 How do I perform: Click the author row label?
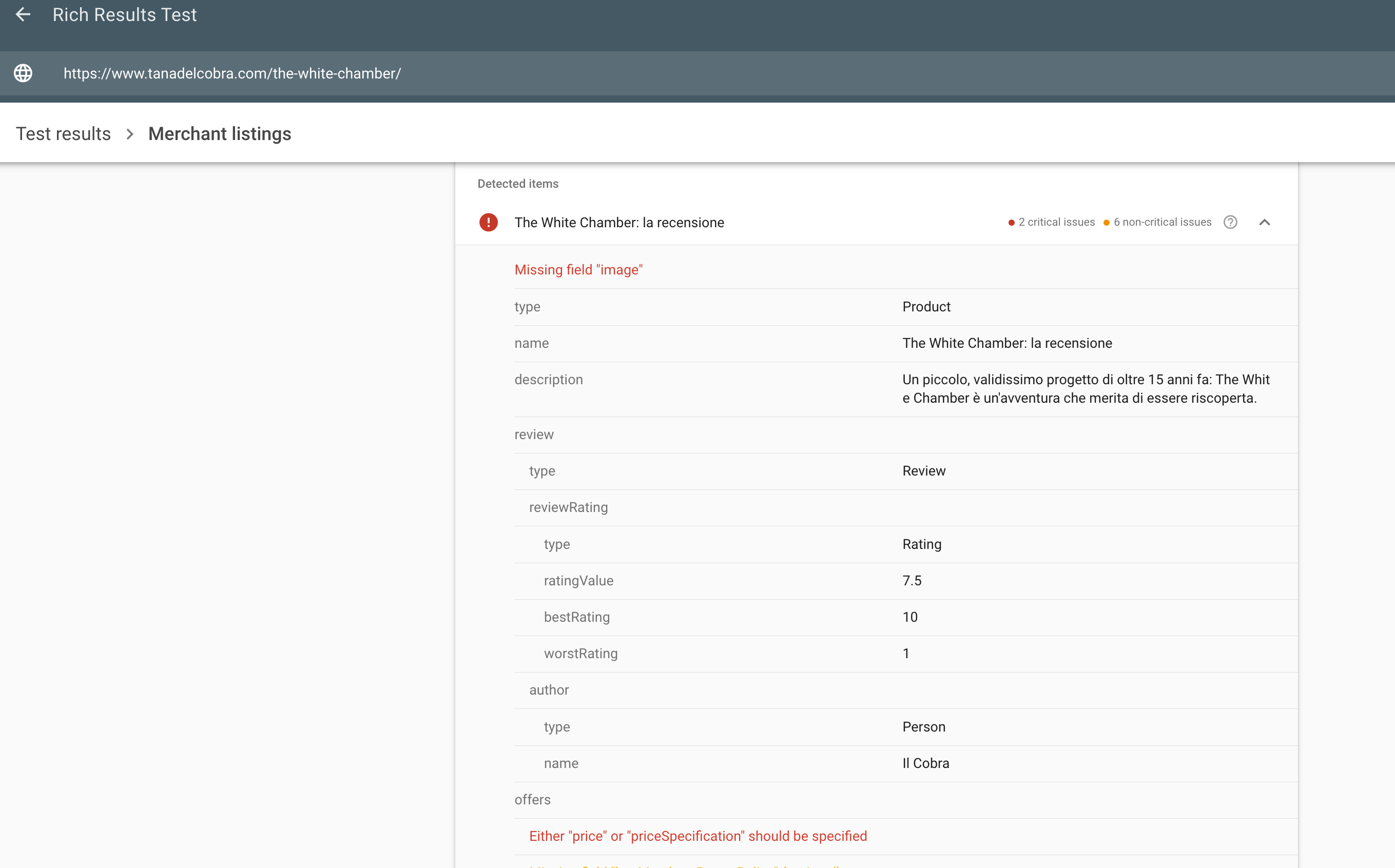pos(549,690)
